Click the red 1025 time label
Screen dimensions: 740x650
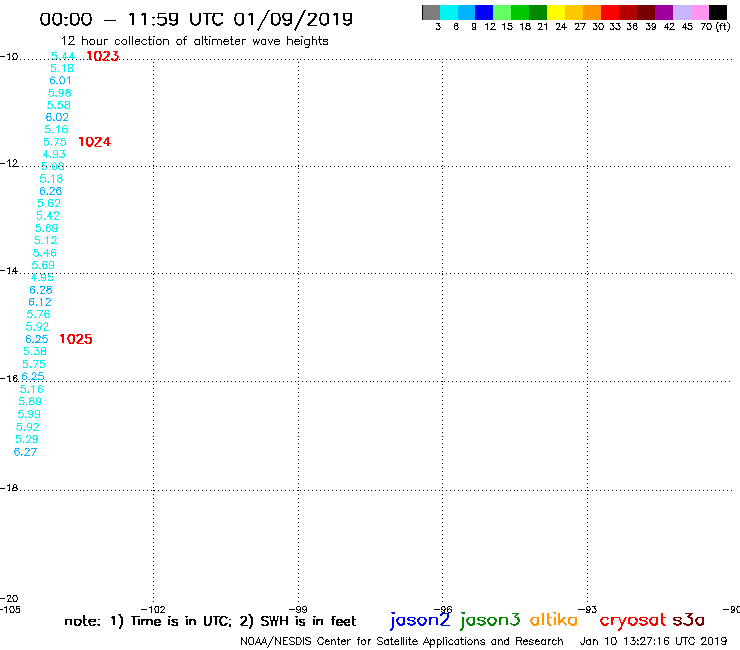(x=76, y=339)
